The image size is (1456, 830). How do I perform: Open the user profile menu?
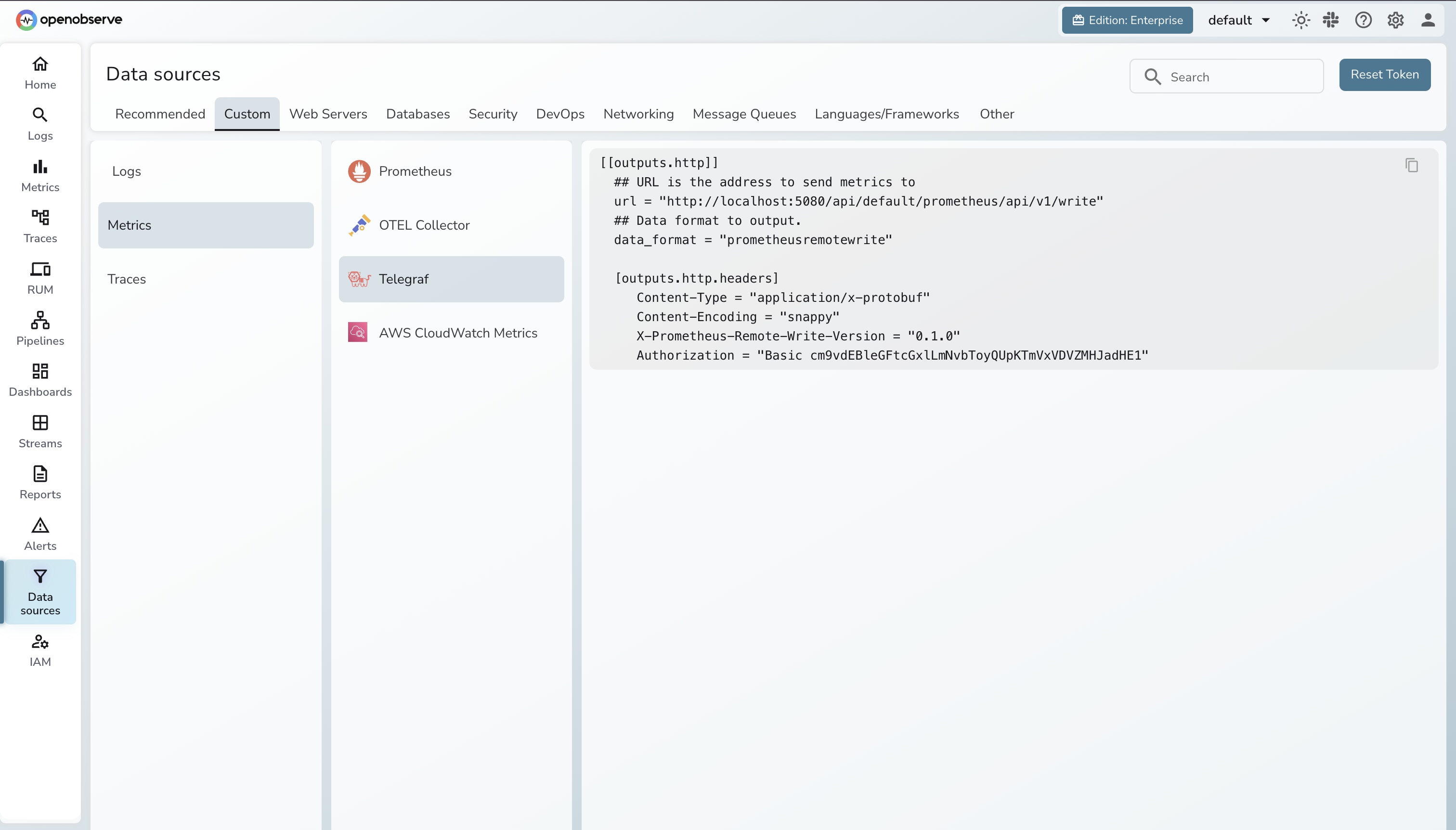[1428, 20]
